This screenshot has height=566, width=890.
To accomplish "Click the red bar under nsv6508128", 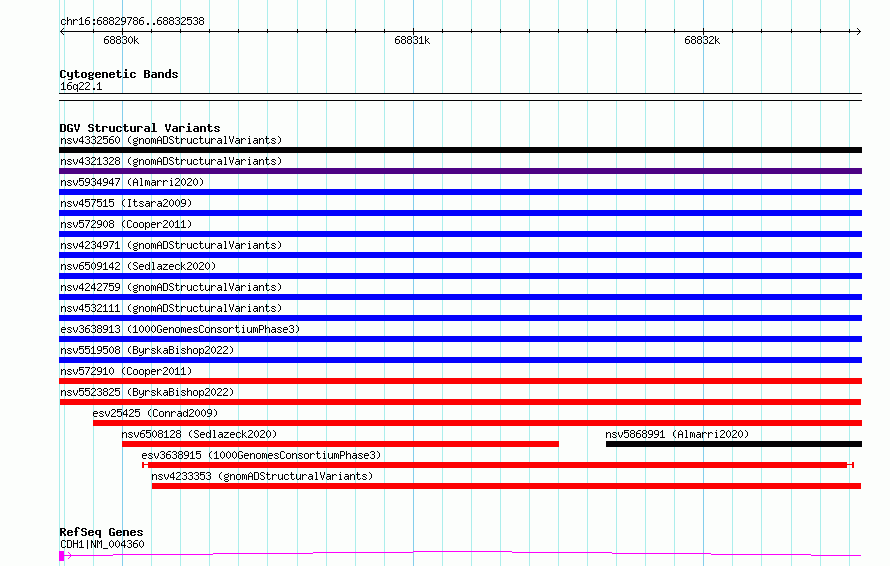I will [x=340, y=444].
